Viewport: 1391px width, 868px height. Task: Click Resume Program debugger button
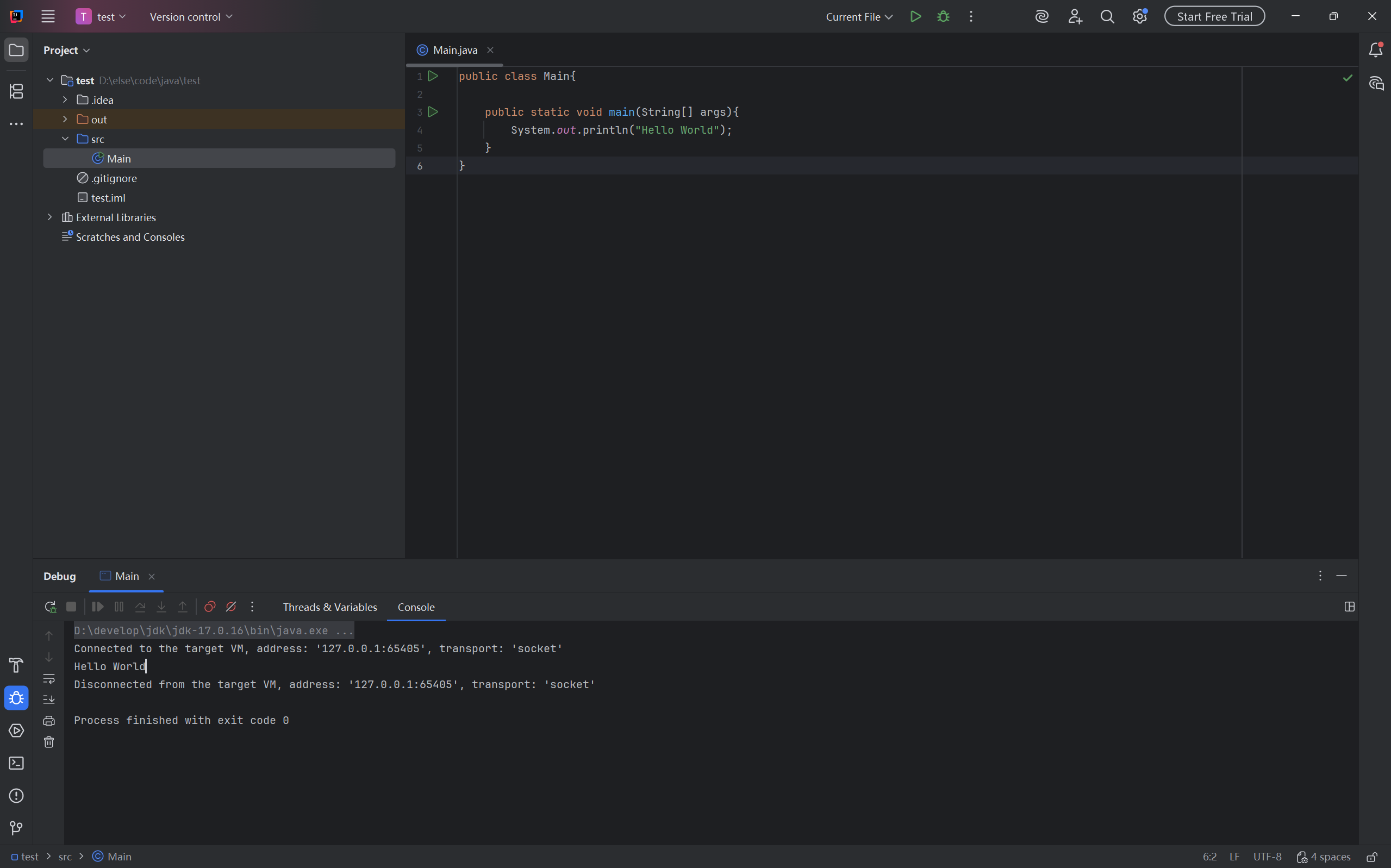point(98,607)
